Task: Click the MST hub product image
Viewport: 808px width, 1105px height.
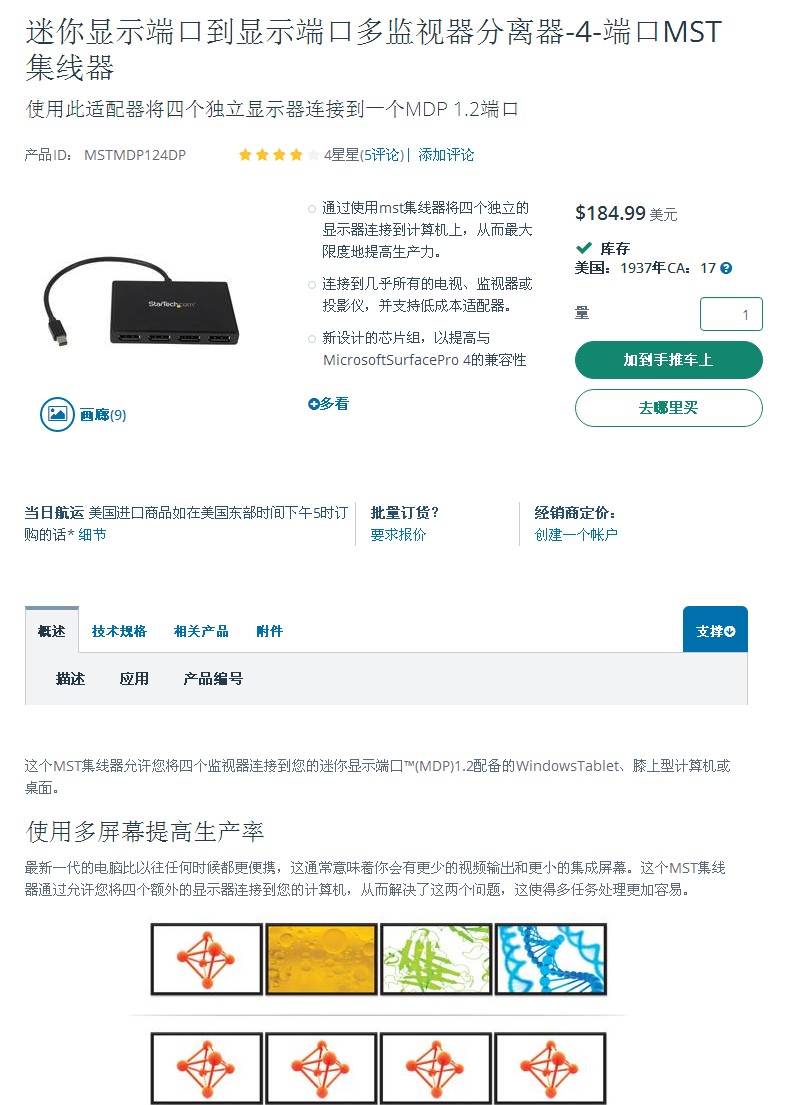Action: pos(141,301)
